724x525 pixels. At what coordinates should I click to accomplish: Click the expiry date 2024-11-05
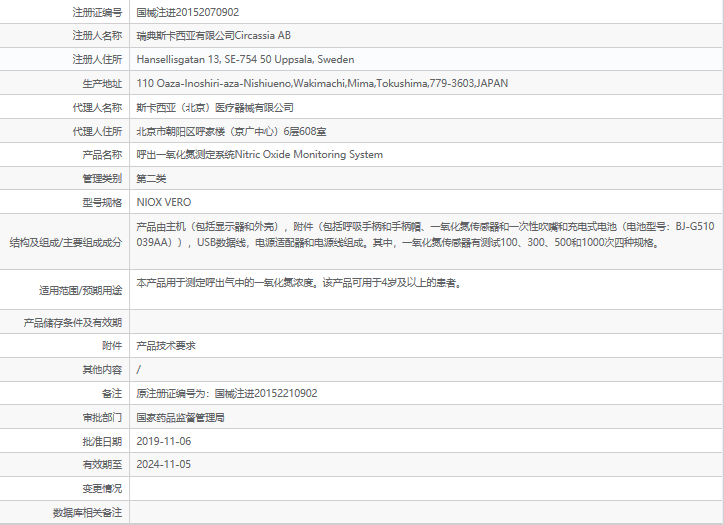click(163, 465)
